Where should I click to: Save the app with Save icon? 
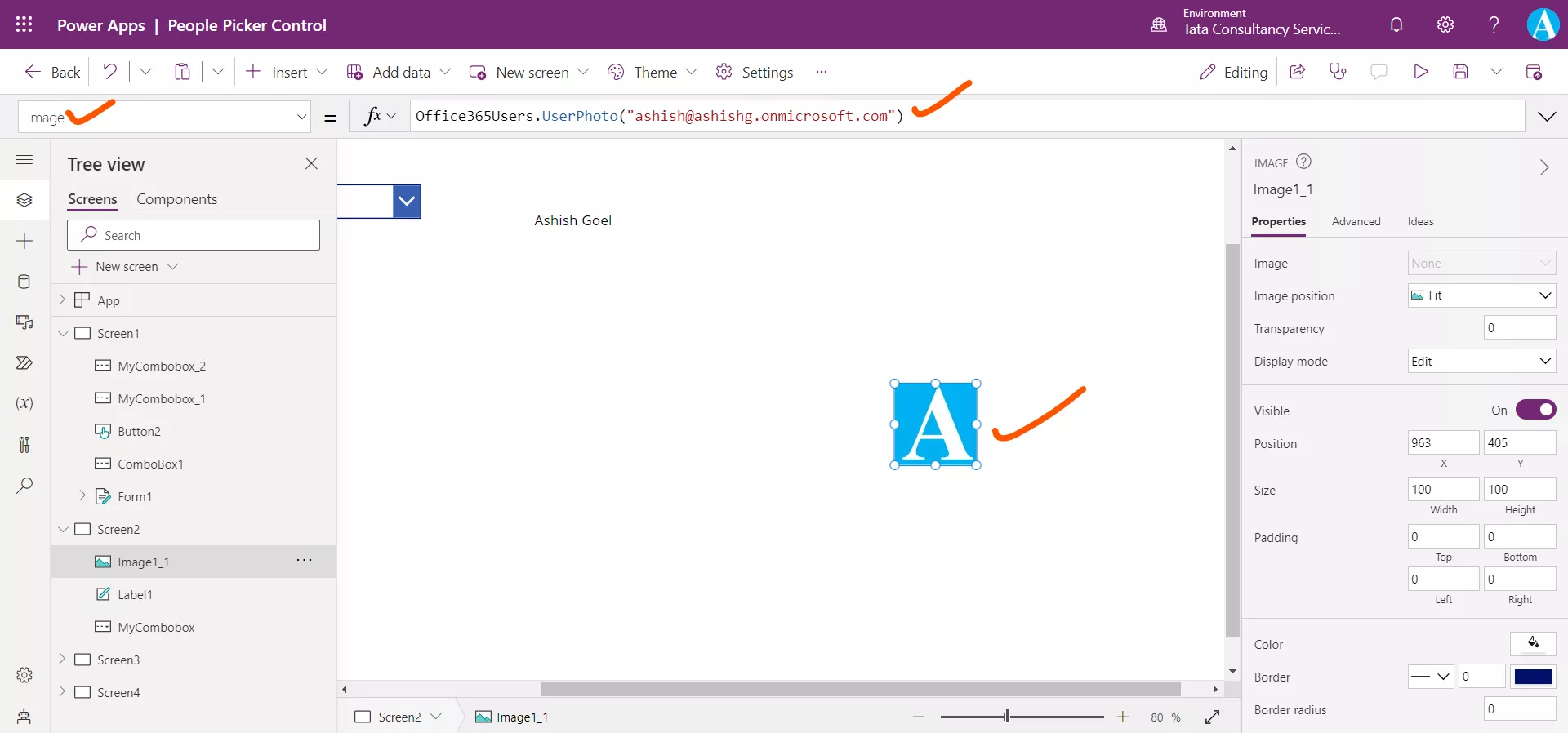tap(1461, 72)
